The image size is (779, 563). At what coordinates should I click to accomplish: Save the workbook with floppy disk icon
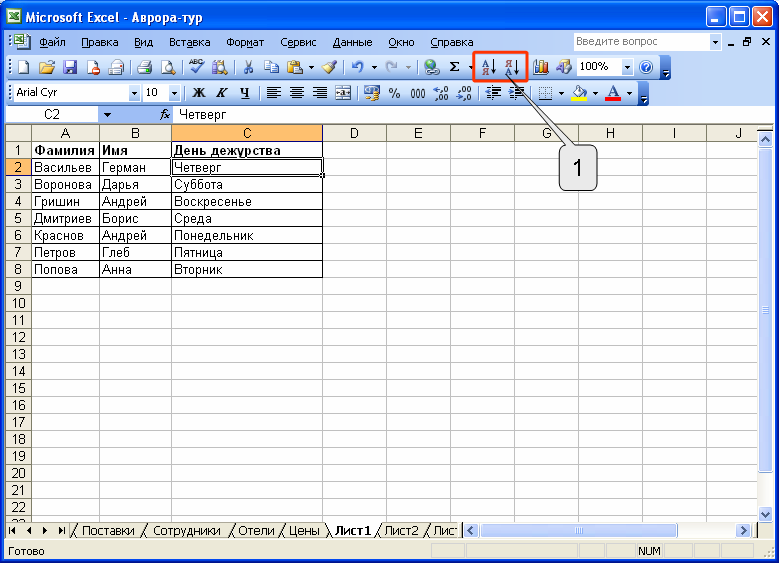70,67
